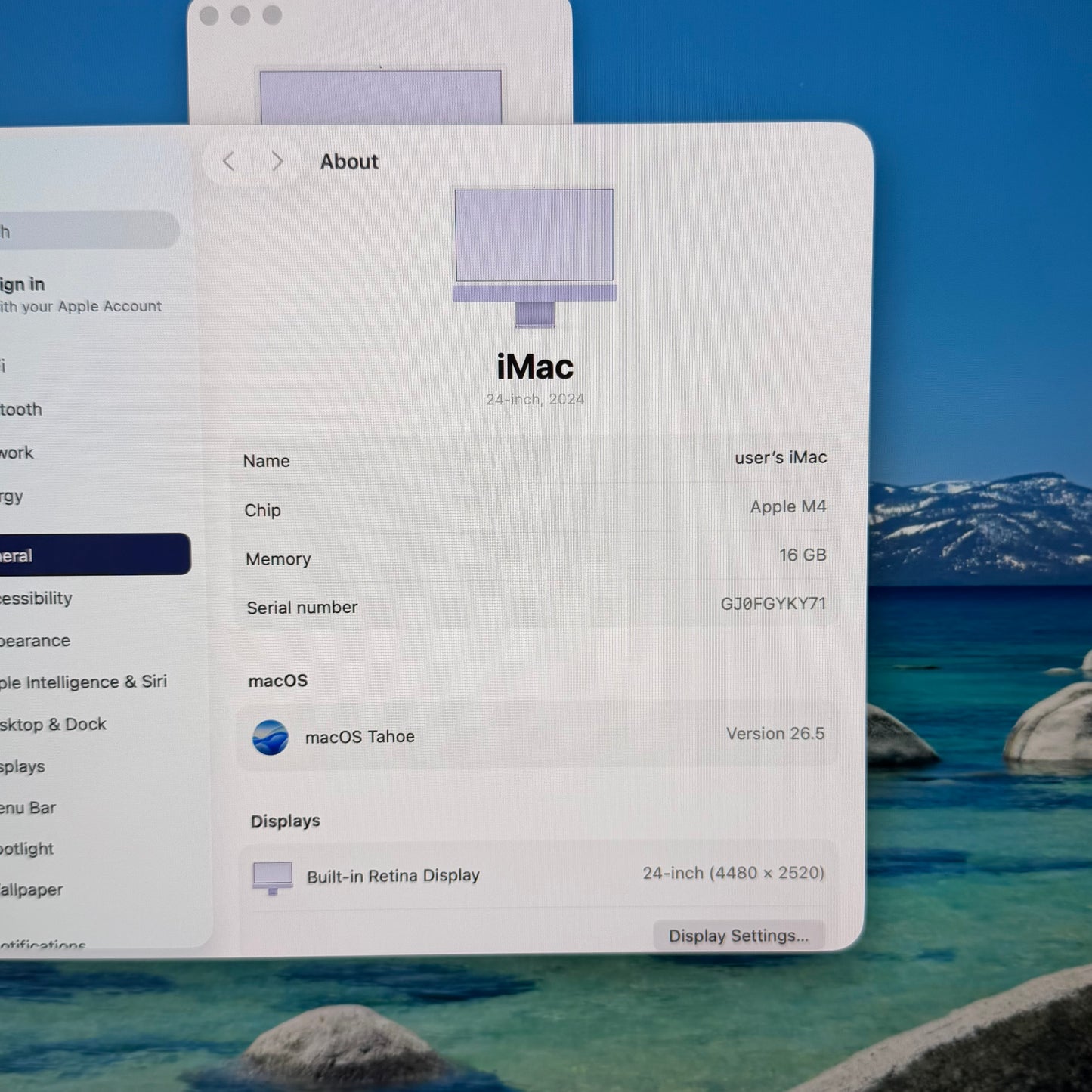Open Bluetooth settings in the sidebar

coord(21,410)
